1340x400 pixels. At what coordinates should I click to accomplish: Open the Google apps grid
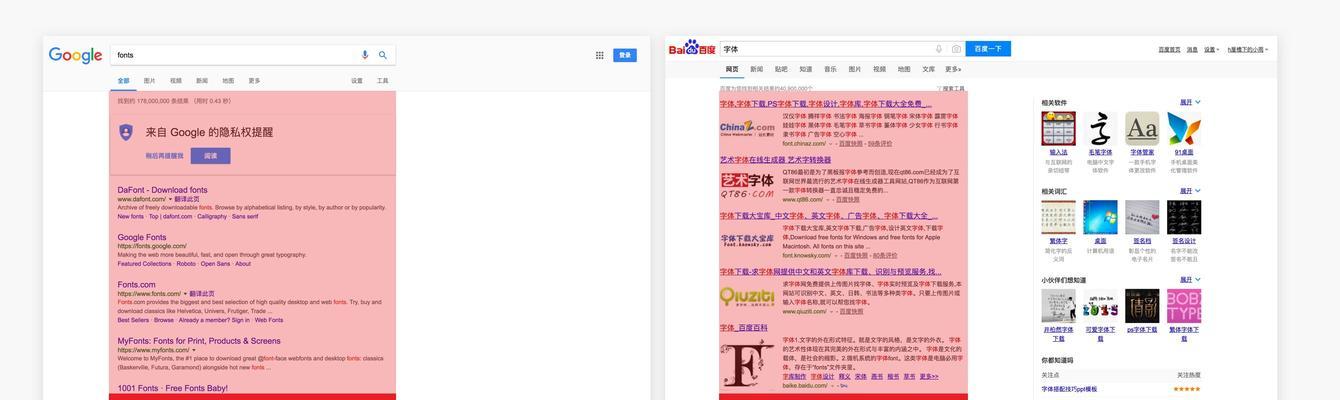click(600, 55)
